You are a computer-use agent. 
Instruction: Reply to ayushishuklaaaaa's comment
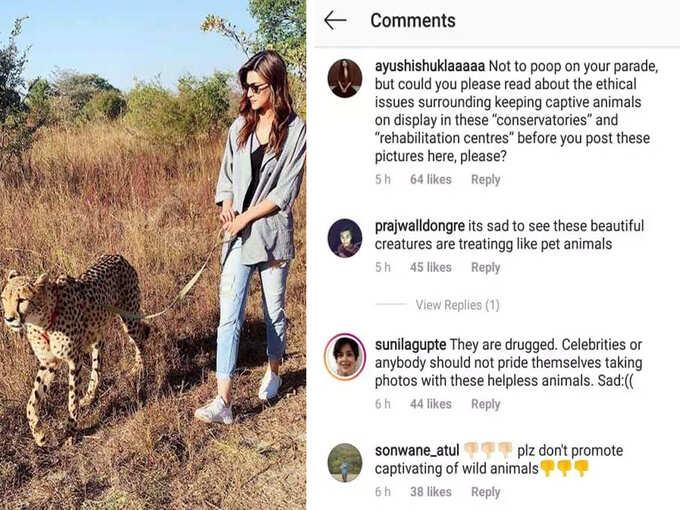pos(486,180)
